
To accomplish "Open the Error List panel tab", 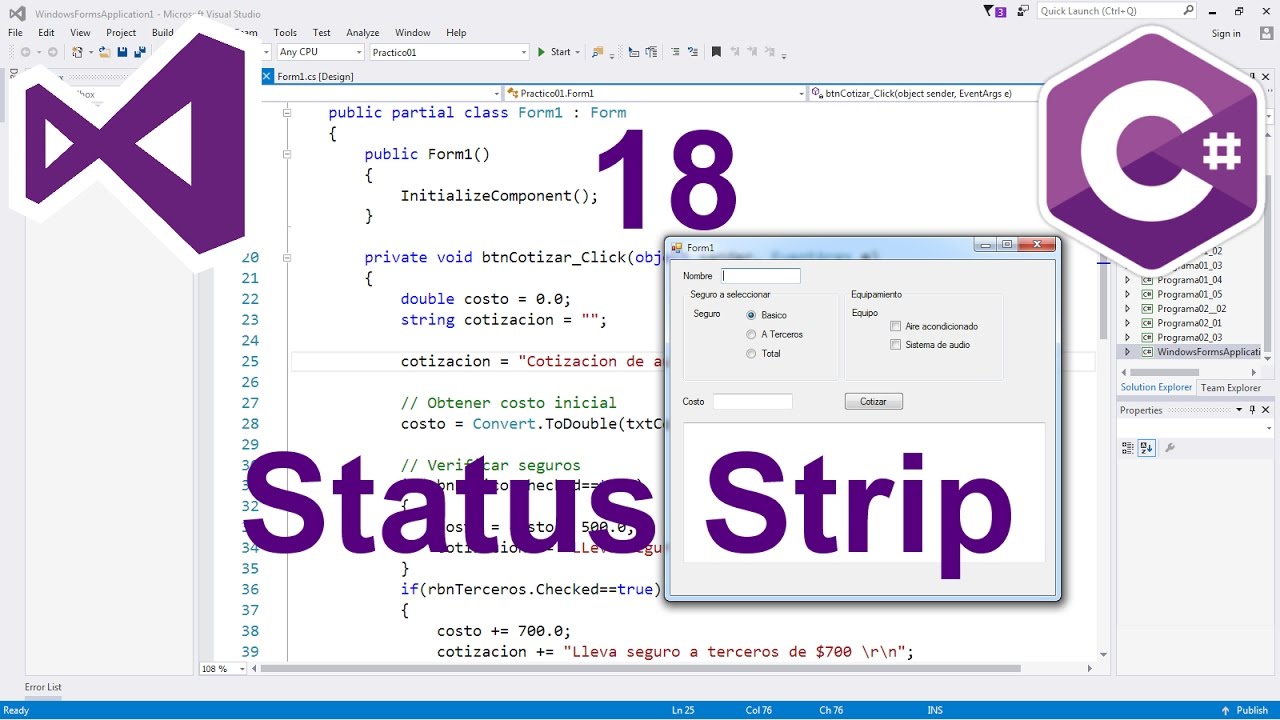I will click(43, 687).
